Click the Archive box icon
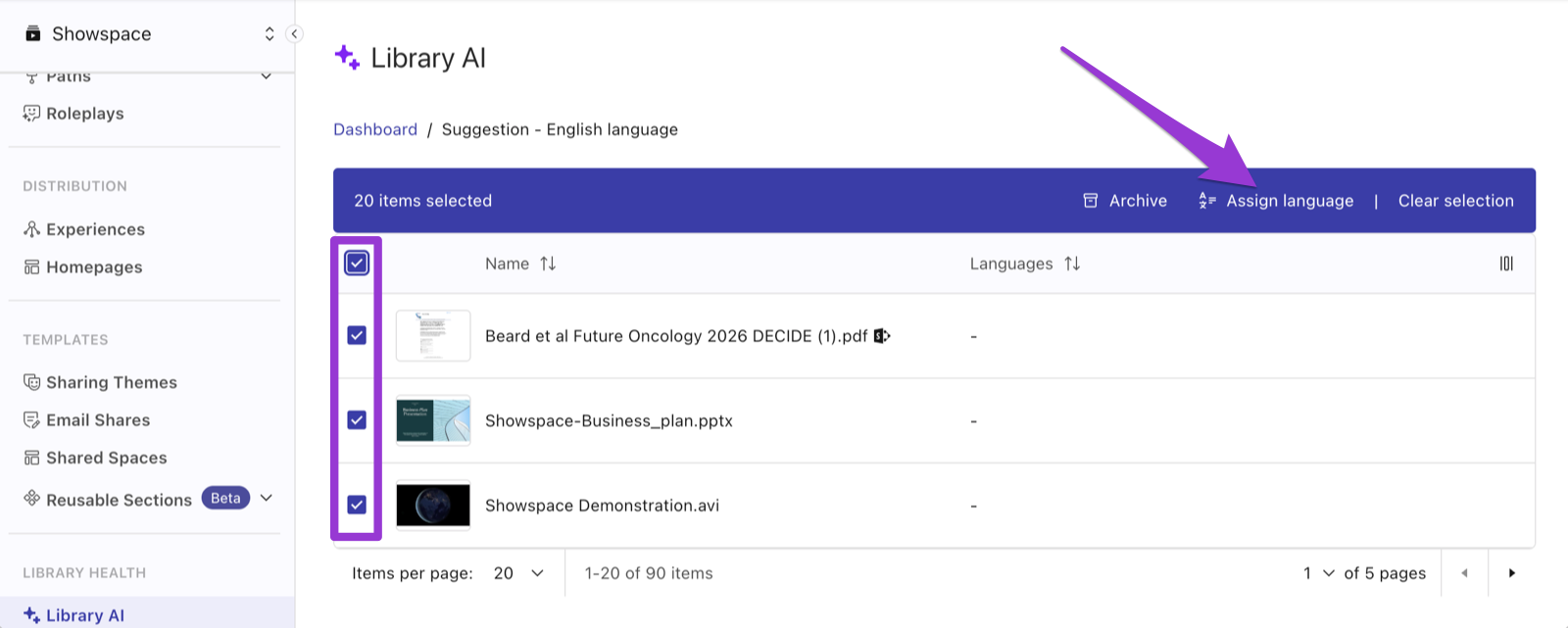Viewport: 1568px width, 628px height. coord(1090,201)
